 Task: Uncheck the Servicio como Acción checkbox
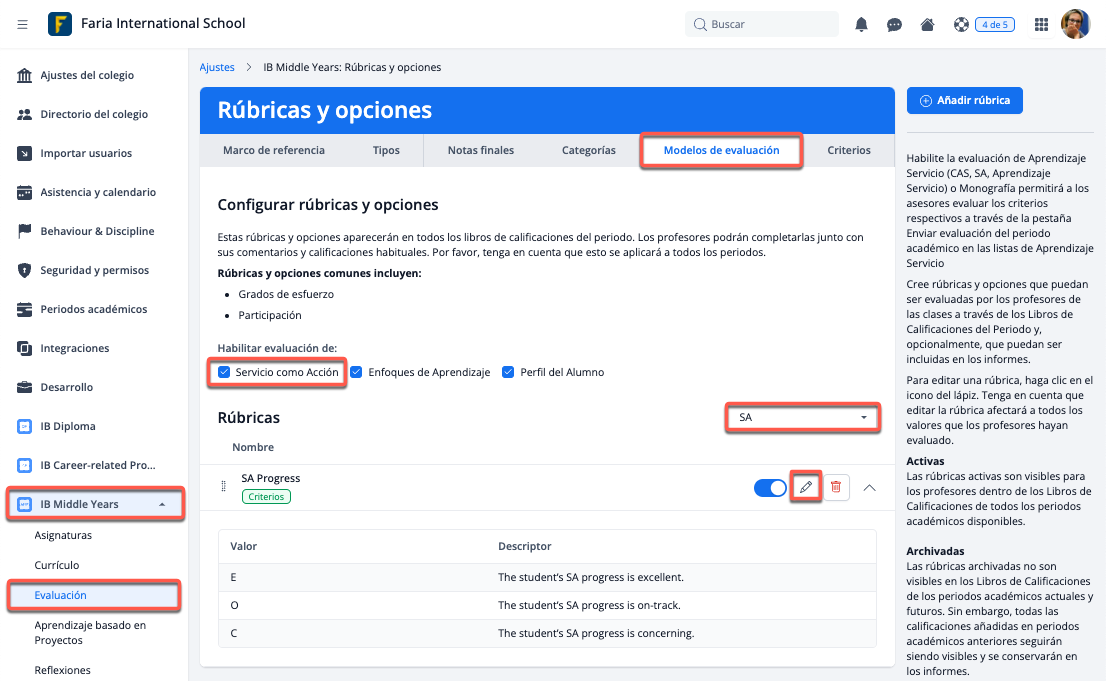(224, 372)
